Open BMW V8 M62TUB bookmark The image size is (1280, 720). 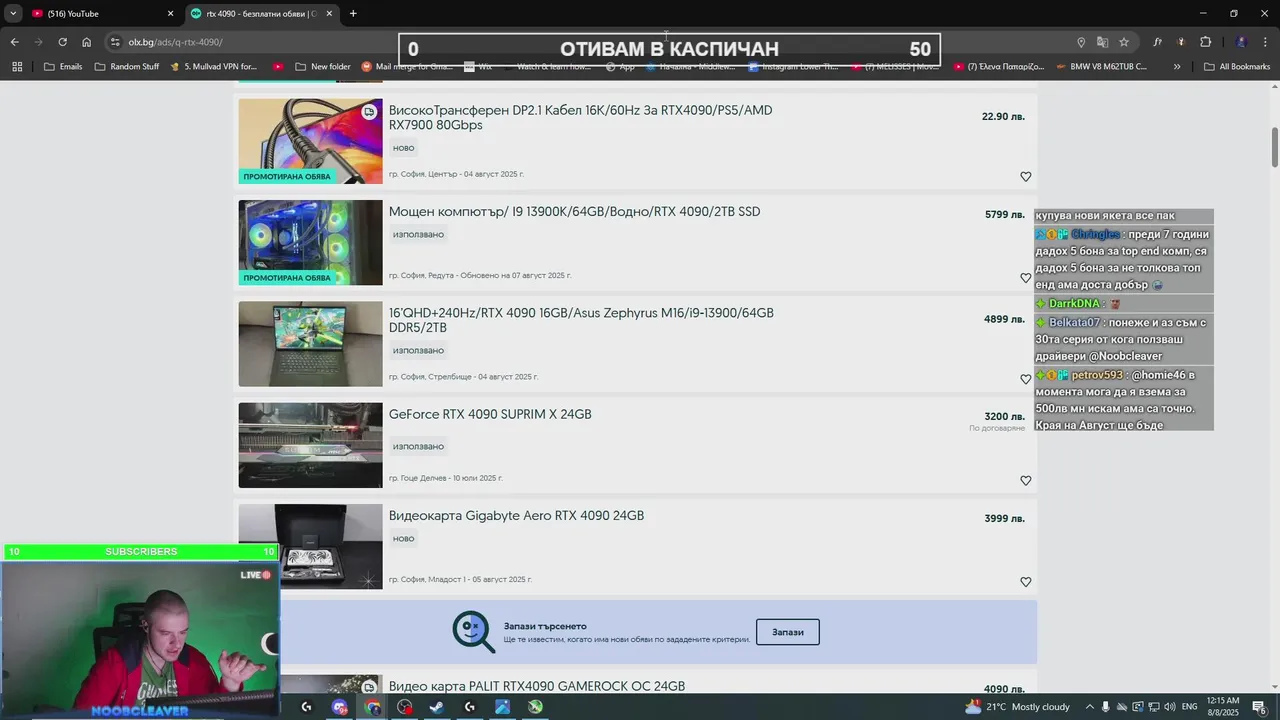(1100, 67)
